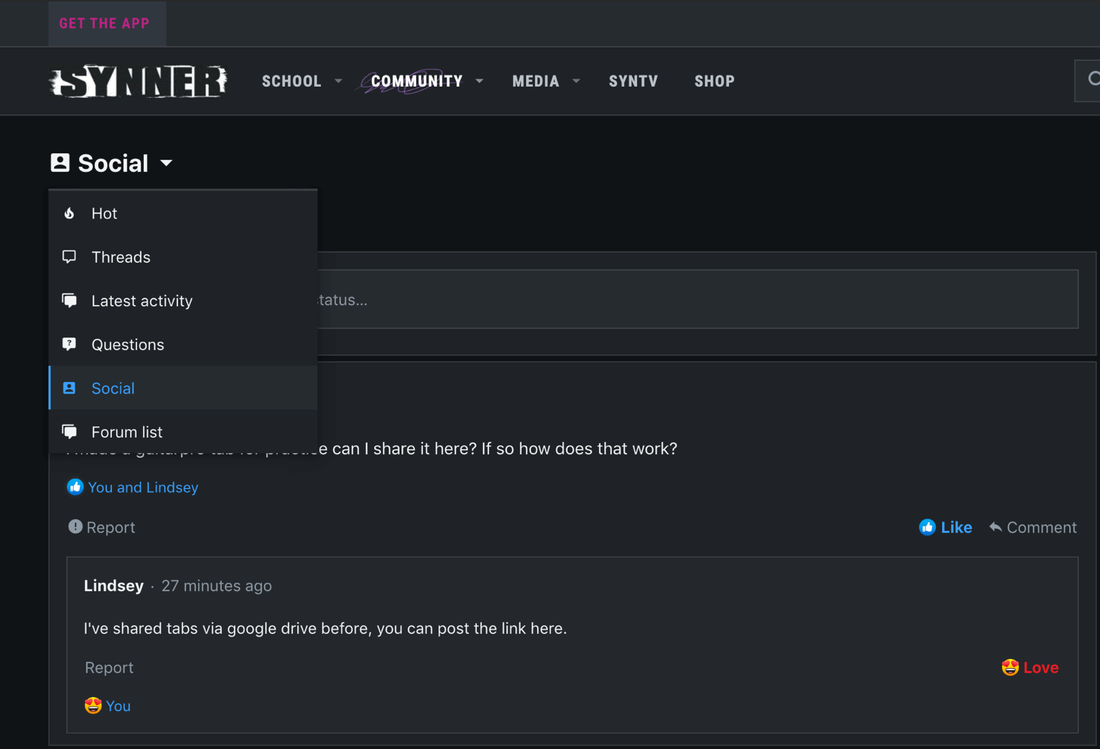
Task: Click the SYNNER logo
Action: (137, 81)
